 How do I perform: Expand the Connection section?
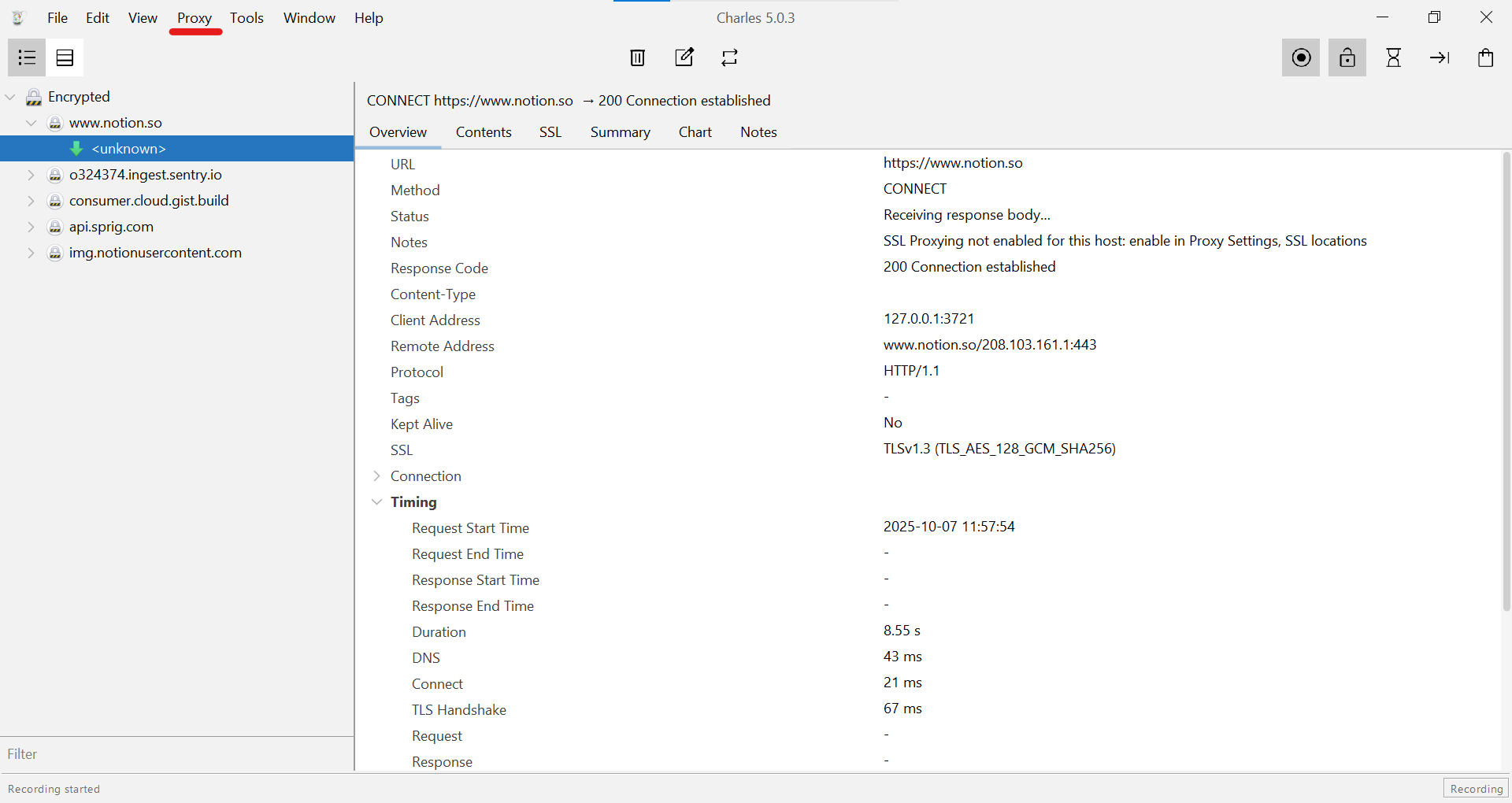(377, 476)
